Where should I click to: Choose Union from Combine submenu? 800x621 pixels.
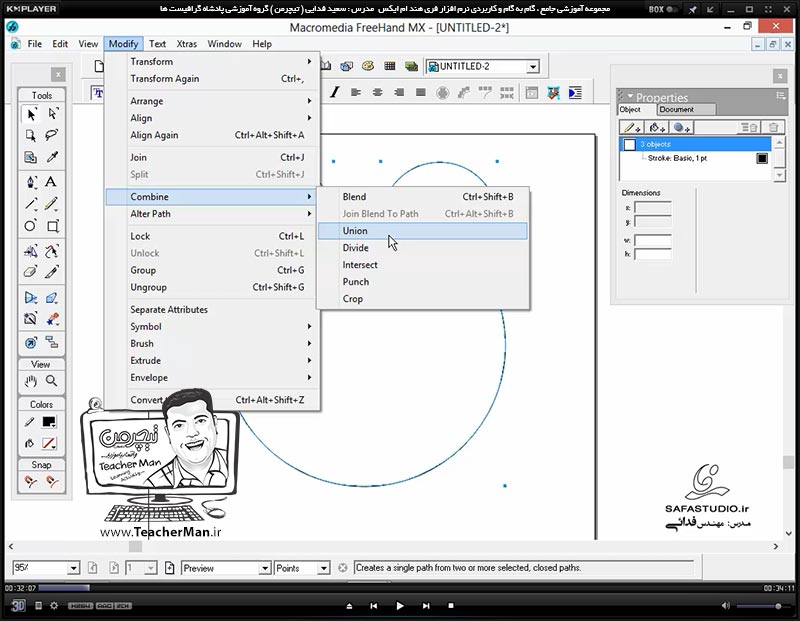click(422, 231)
